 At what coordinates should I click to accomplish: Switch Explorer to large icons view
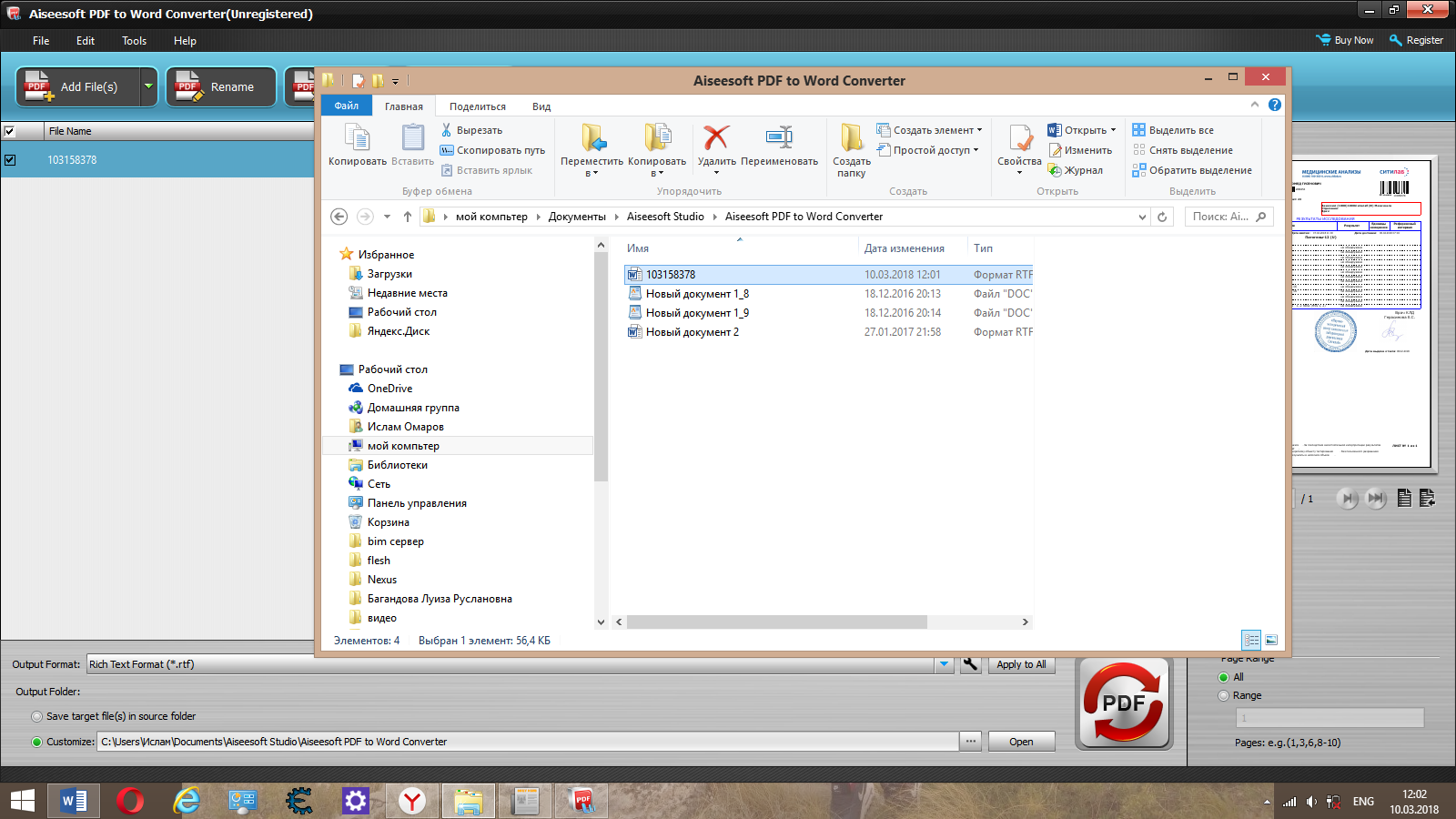click(1271, 640)
